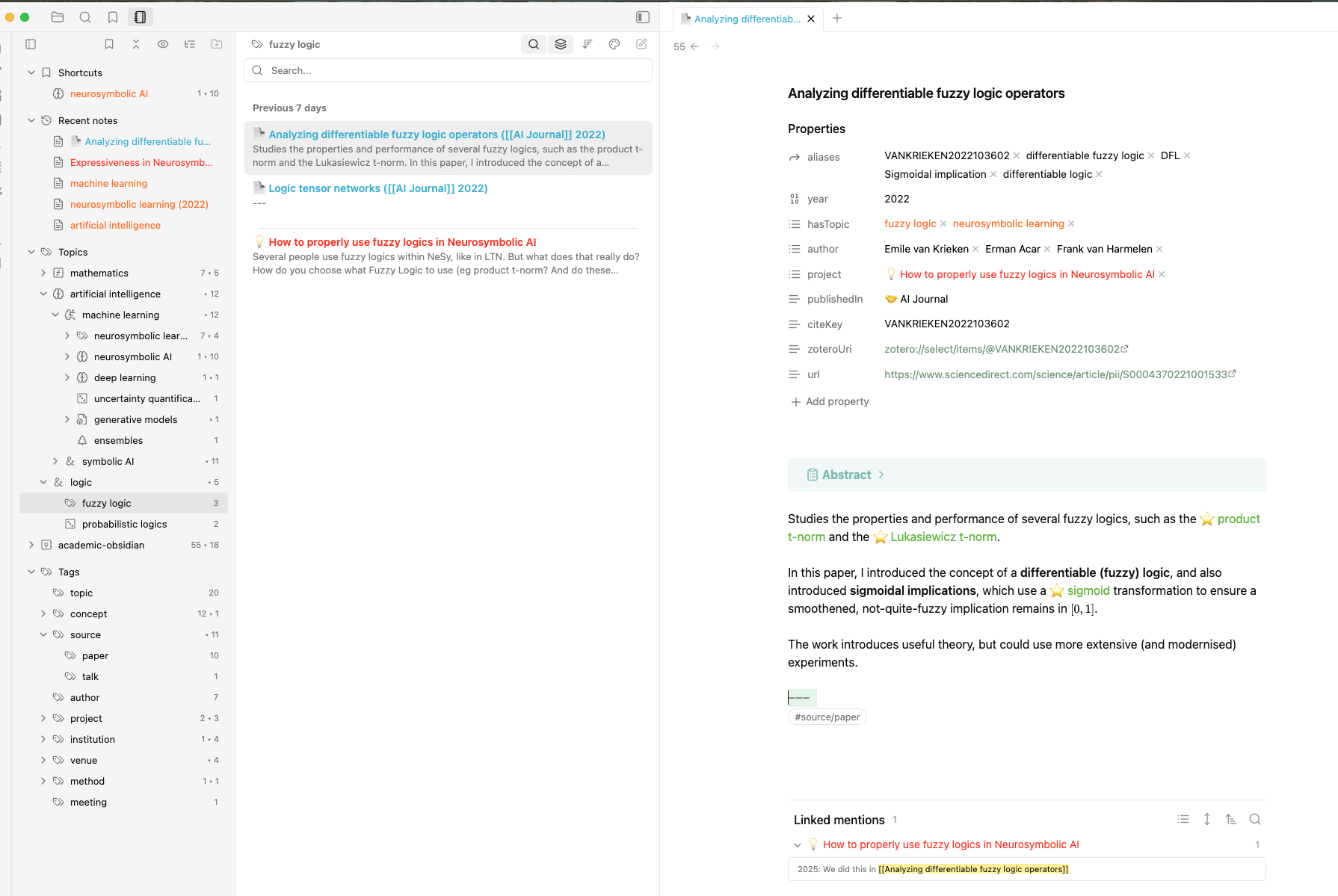
Task: Search within linked mentions
Action: pos(1255,820)
